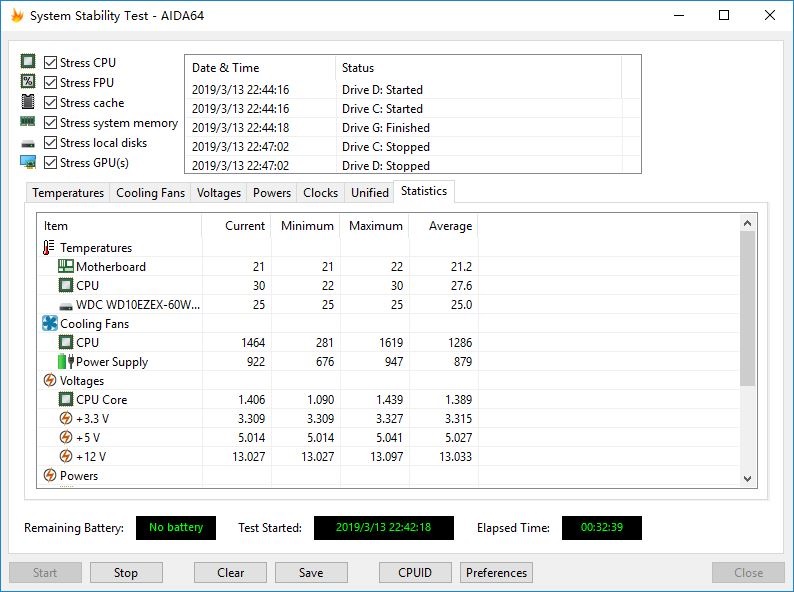Click the Cooling Fans snowflake icon
Viewport: 794px width, 592px height.
point(49,324)
